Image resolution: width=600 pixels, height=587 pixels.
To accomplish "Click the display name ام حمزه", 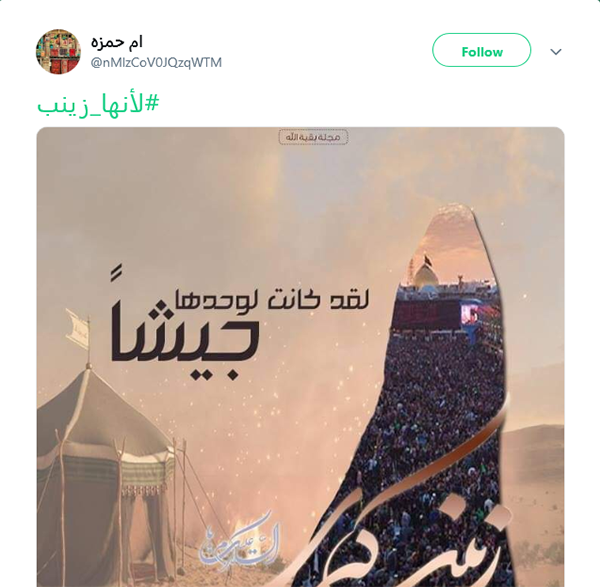I will [x=117, y=42].
